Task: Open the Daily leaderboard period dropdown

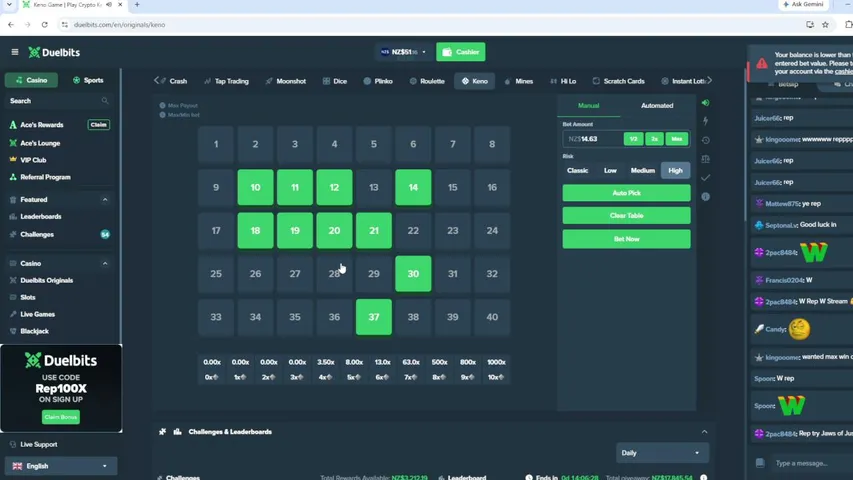Action: coord(662,453)
